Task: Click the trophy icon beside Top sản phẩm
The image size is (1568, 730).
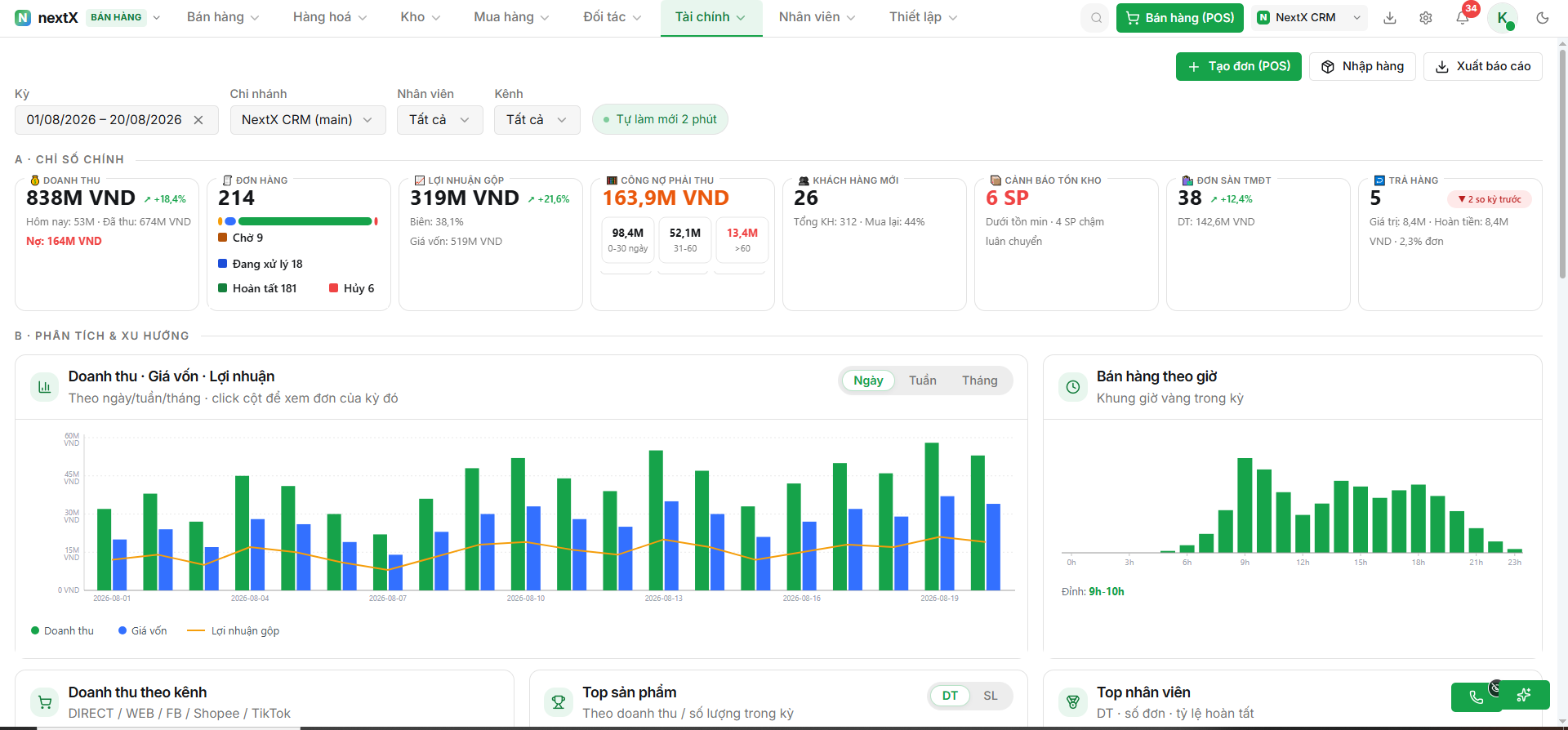Action: coord(559,702)
